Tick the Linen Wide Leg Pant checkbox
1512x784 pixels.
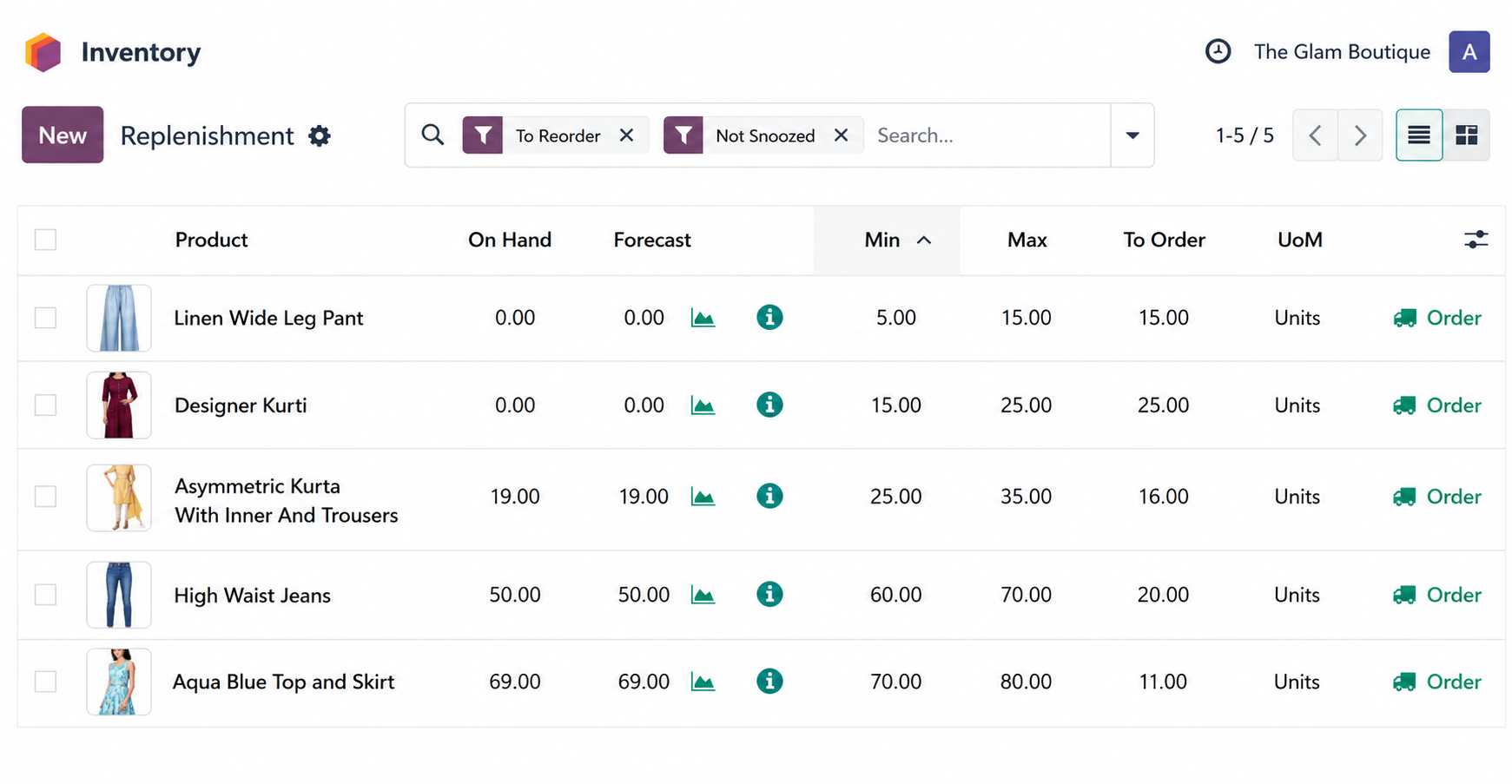click(x=45, y=318)
